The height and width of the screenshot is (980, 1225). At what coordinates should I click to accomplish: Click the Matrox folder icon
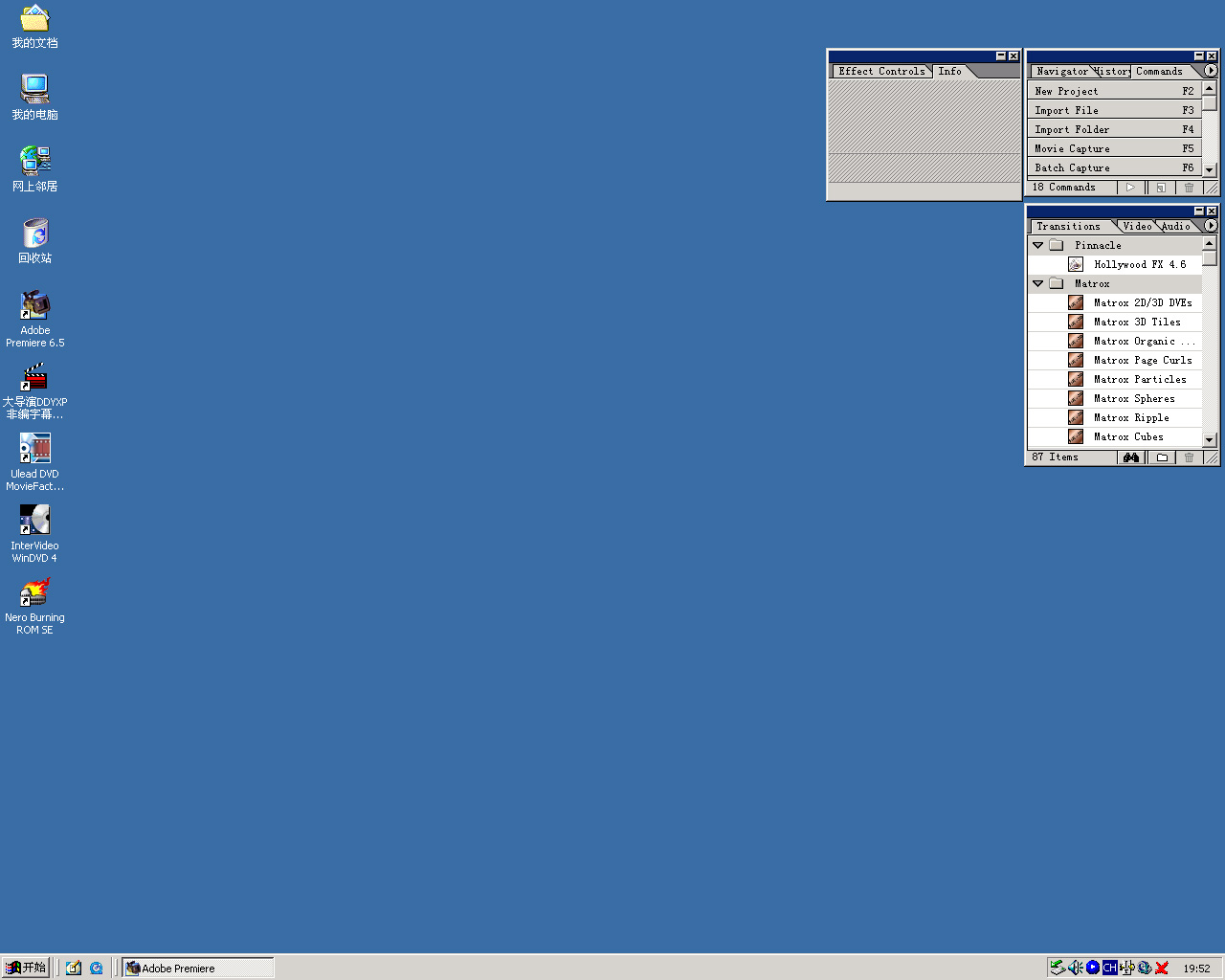point(1057,283)
